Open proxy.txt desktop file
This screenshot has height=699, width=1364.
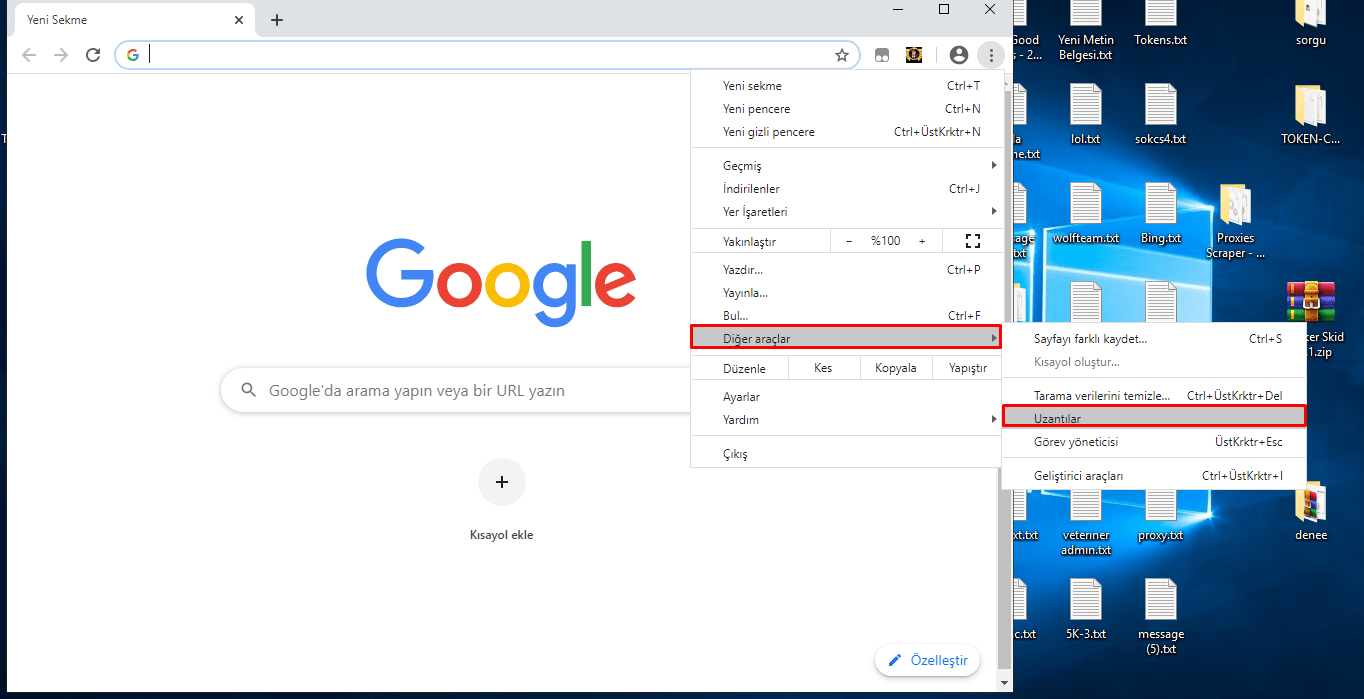[x=1161, y=517]
